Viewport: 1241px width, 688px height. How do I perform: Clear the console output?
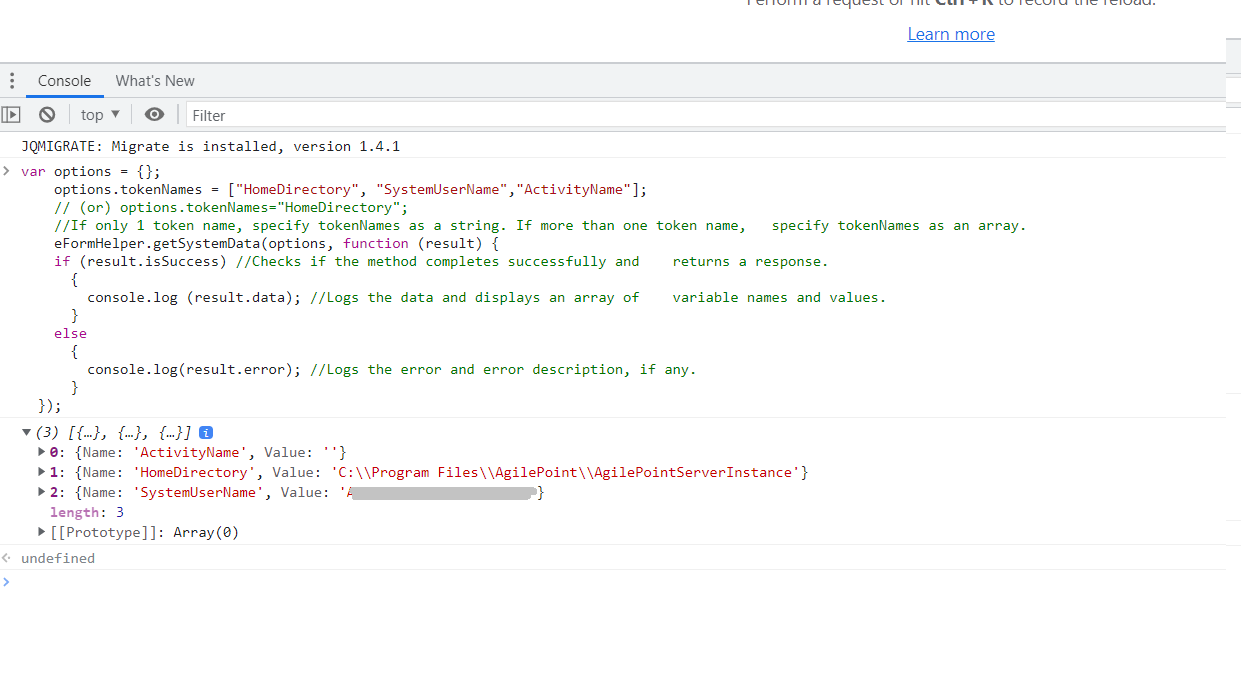click(x=47, y=115)
